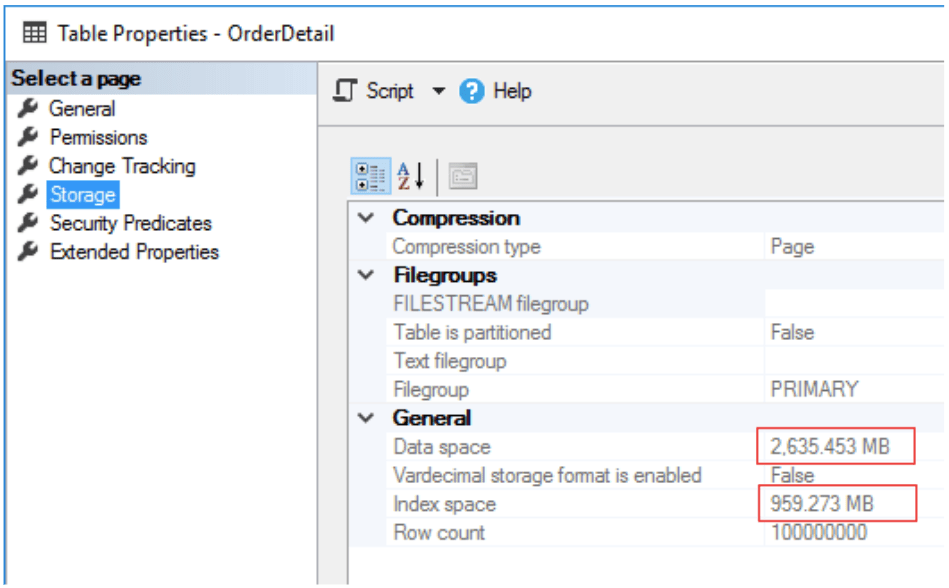The width and height of the screenshot is (949, 588).
Task: Select the Extended Properties page
Action: 134,252
